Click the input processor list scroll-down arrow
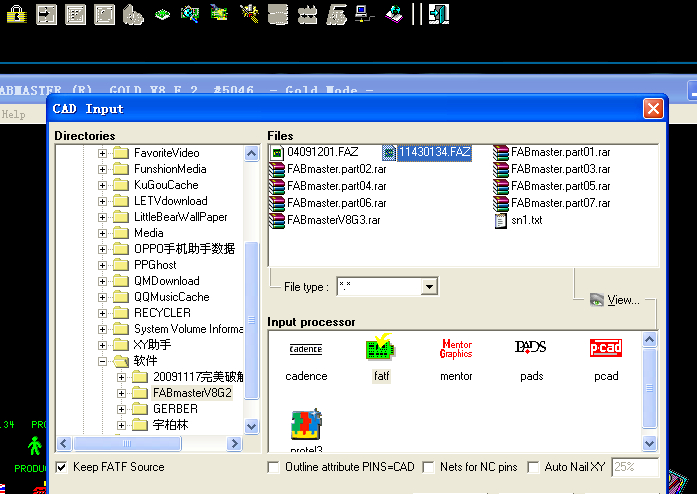The image size is (697, 494). click(649, 443)
